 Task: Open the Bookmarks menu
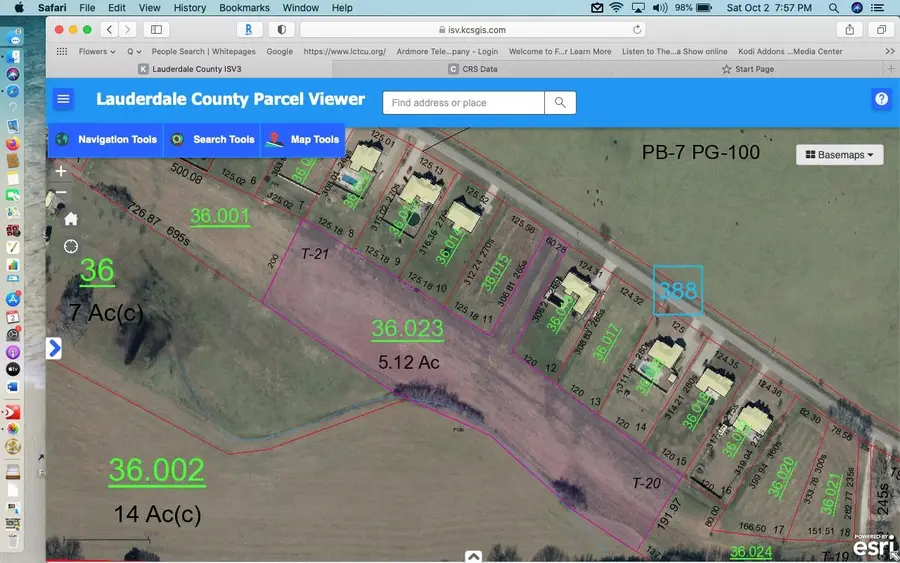244,7
